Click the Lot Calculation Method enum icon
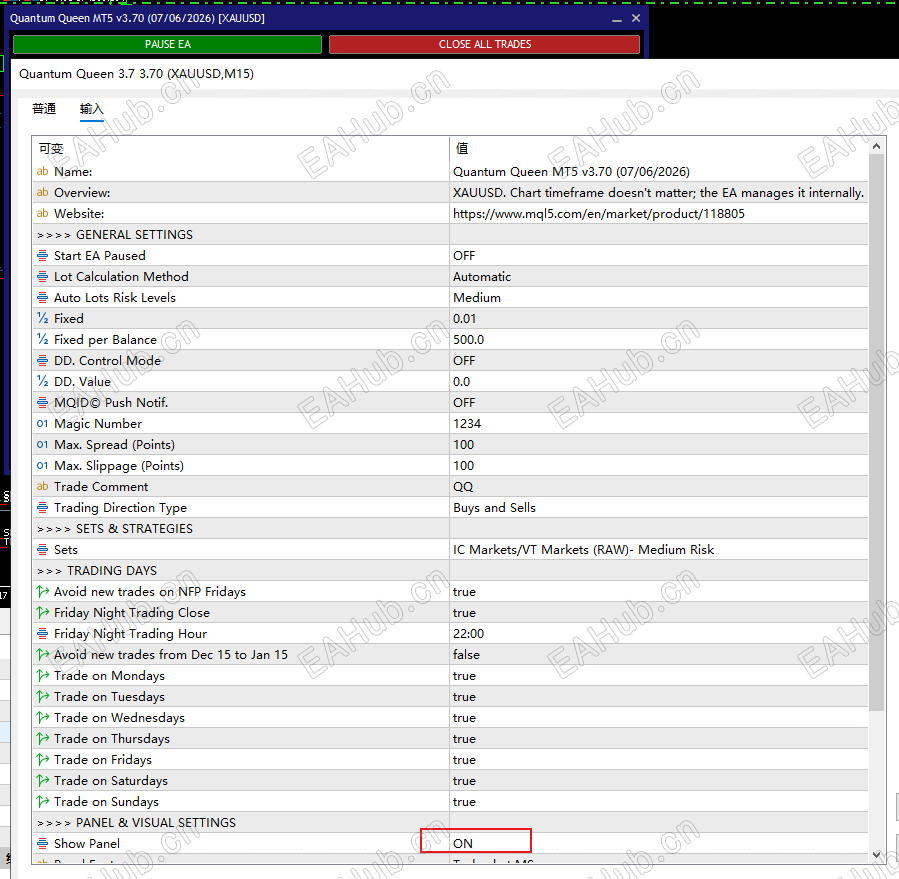 click(42, 276)
